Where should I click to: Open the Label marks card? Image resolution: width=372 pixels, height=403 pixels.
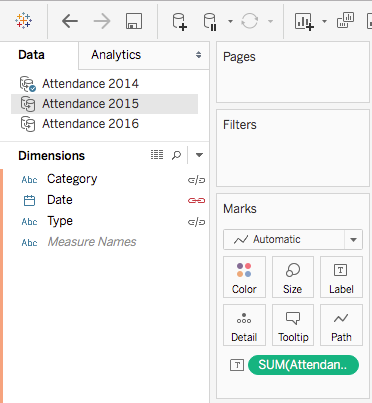pos(341,277)
